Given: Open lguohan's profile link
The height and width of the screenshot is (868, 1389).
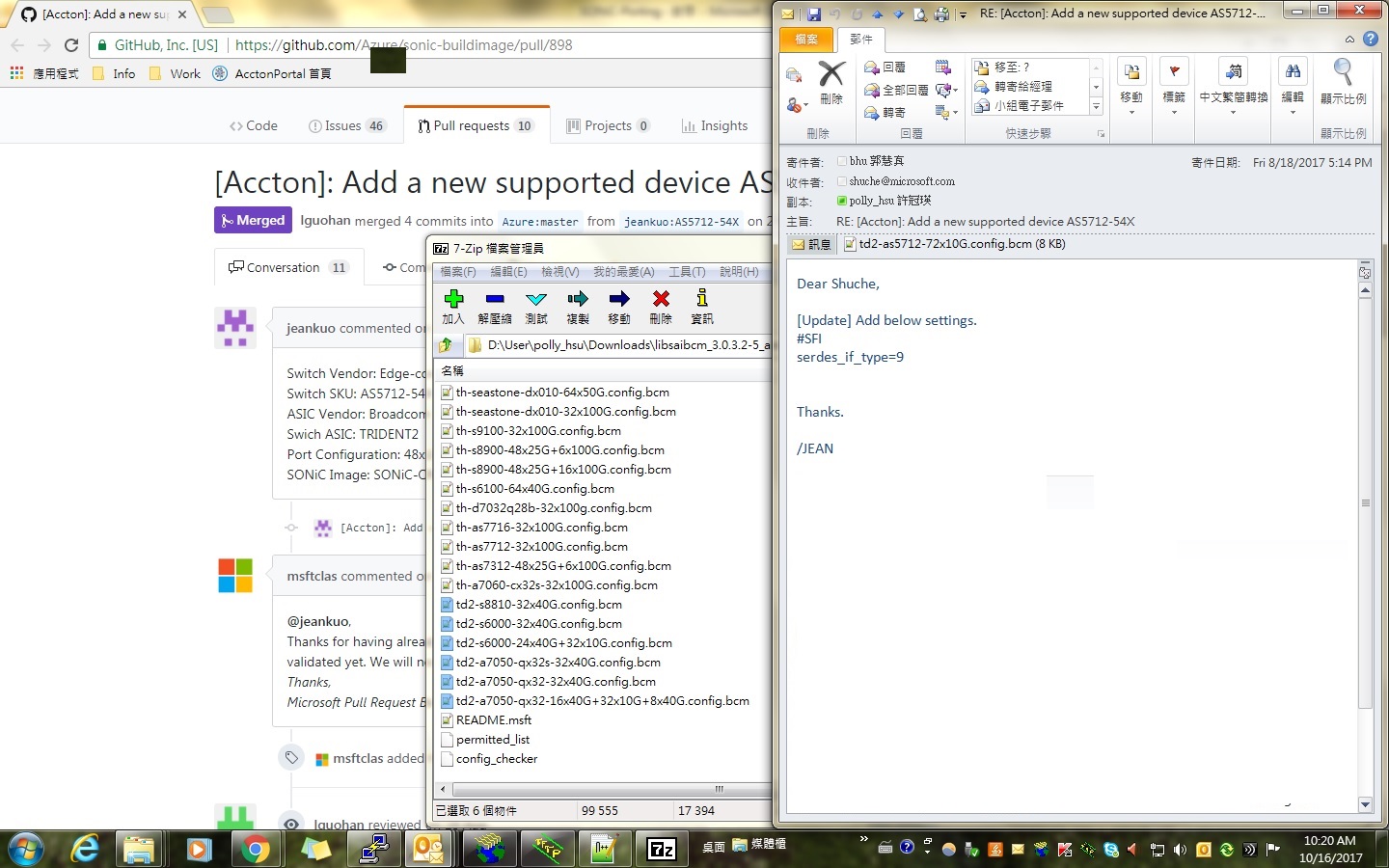Looking at the screenshot, I should 325,221.
